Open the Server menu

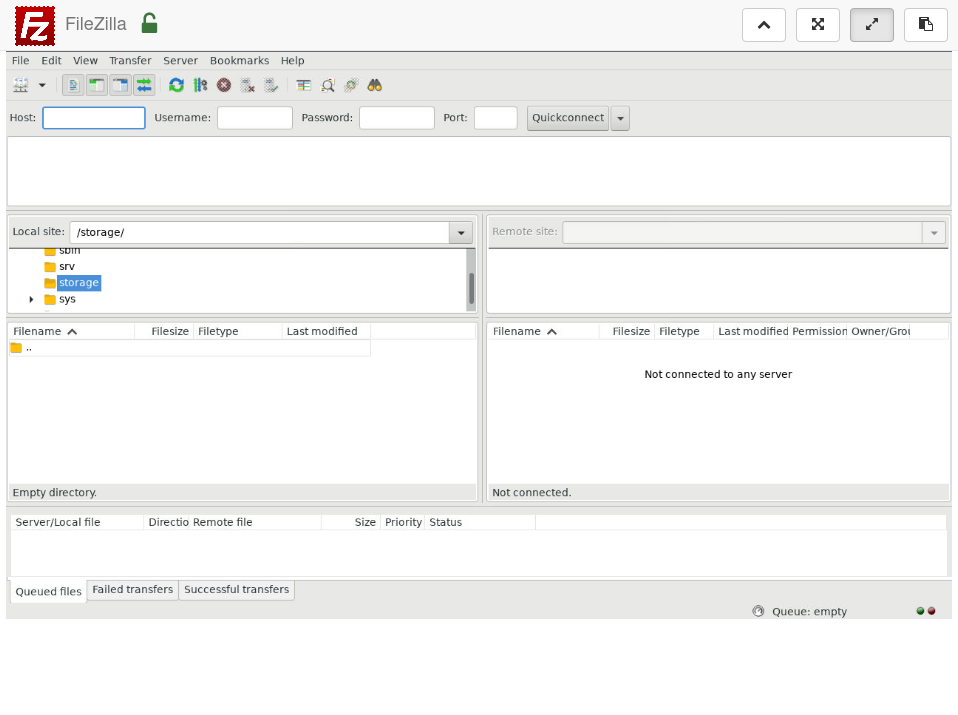point(180,60)
